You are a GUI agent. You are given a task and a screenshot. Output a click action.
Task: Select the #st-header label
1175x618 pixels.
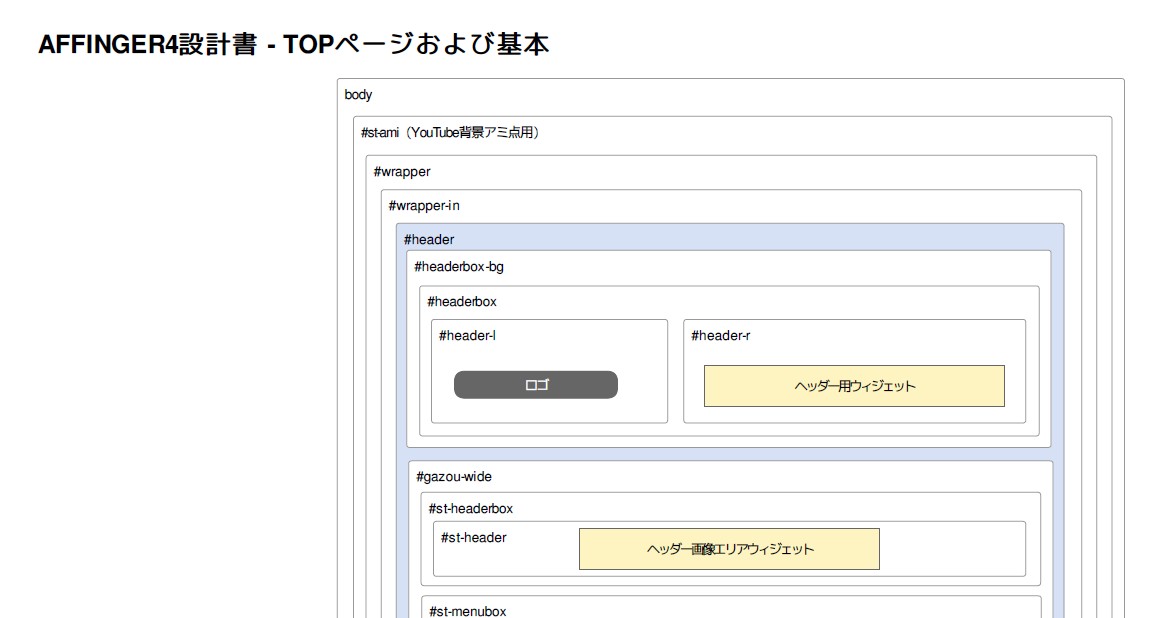[x=474, y=538]
